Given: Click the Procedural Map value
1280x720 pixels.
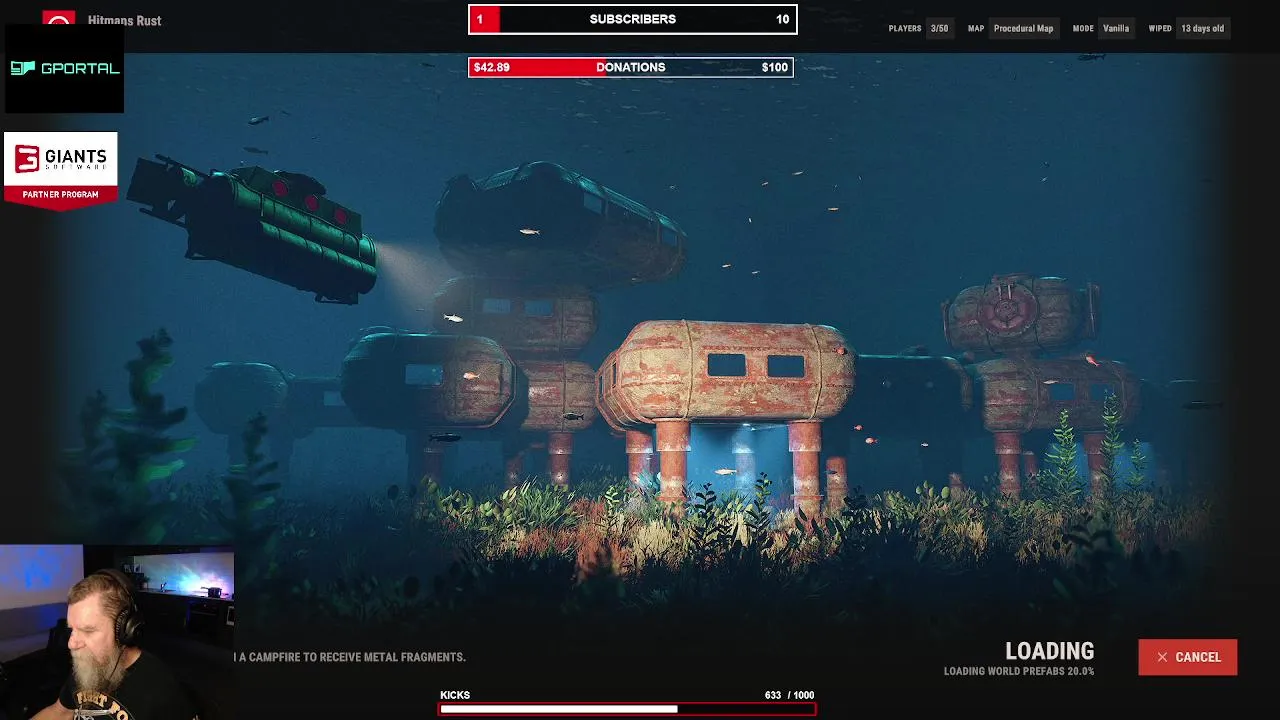Looking at the screenshot, I should click(1023, 28).
